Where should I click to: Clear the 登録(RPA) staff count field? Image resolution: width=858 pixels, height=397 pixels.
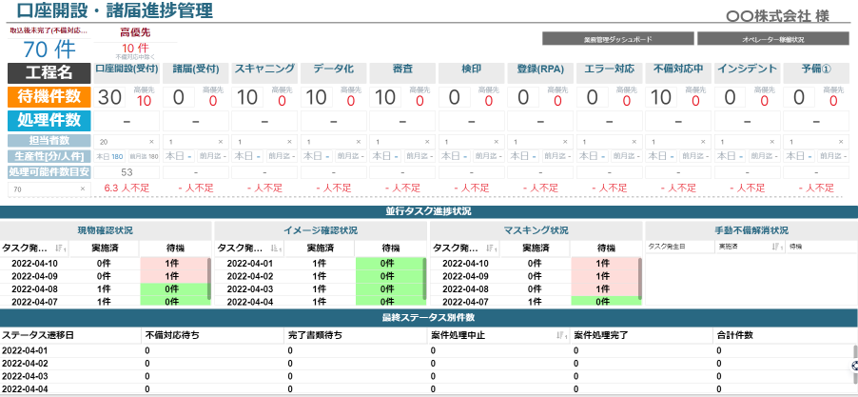tap(566, 142)
